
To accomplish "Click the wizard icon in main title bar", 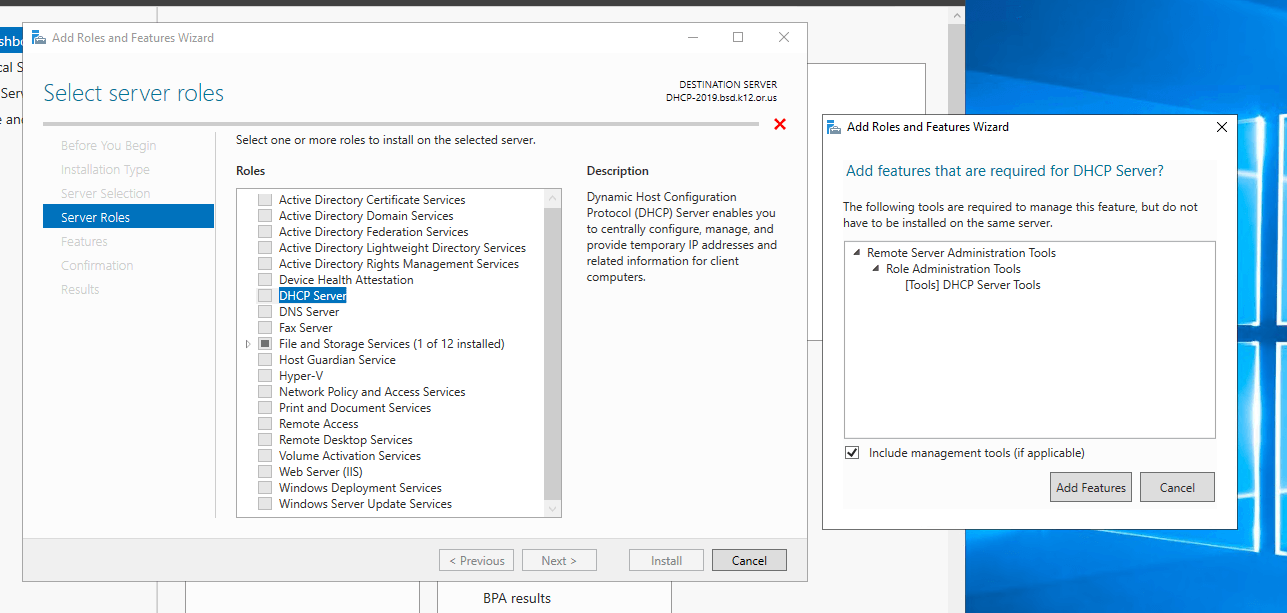I will coord(39,38).
